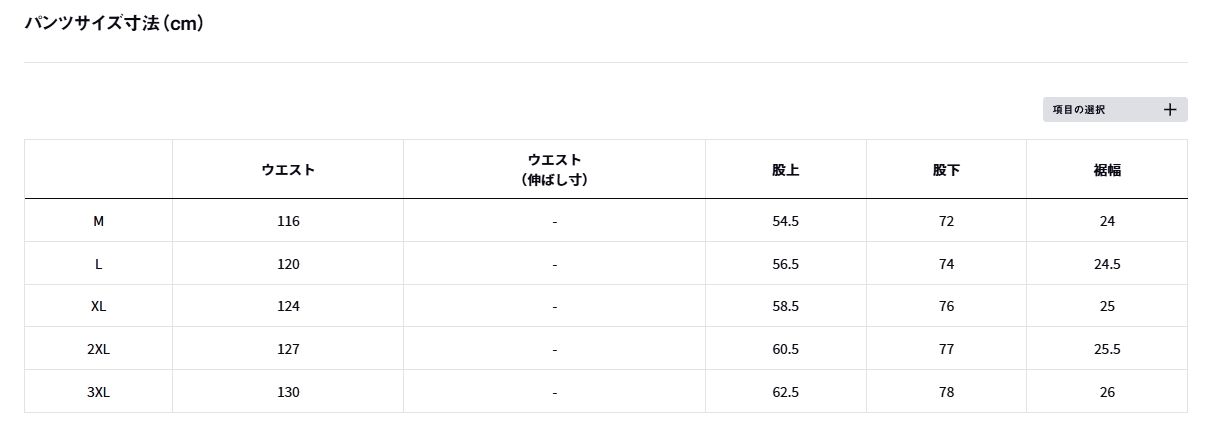The image size is (1225, 431).
Task: Click the hem width 24 cell
Action: pyautogui.click(x=1107, y=221)
